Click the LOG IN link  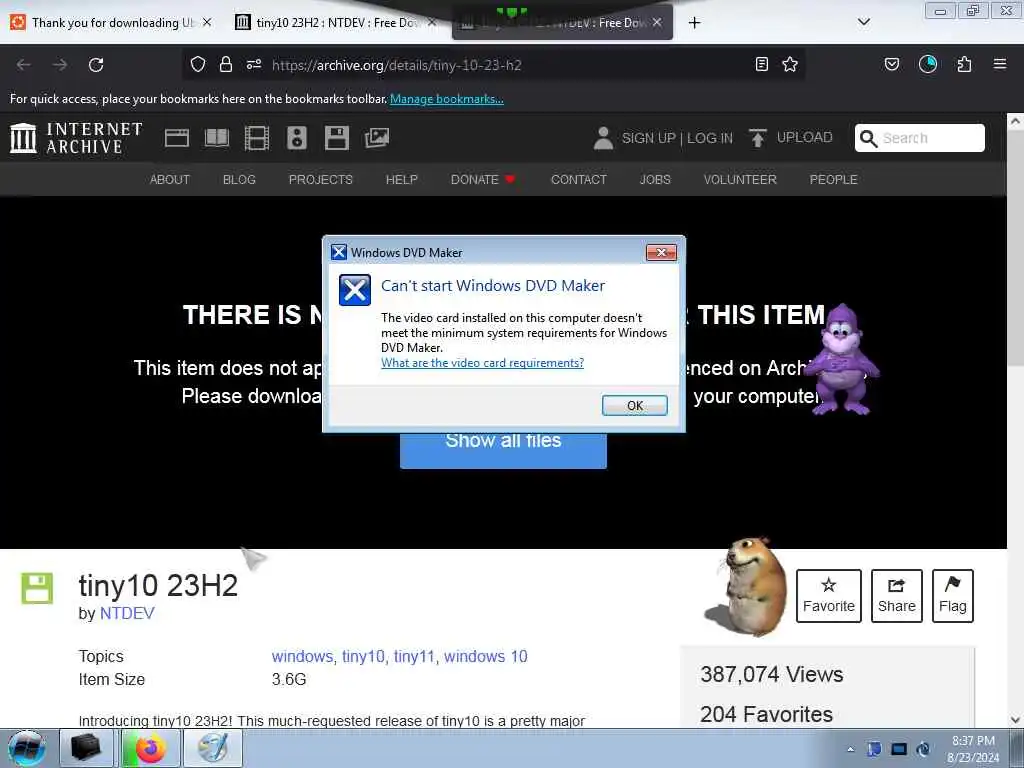pos(710,138)
